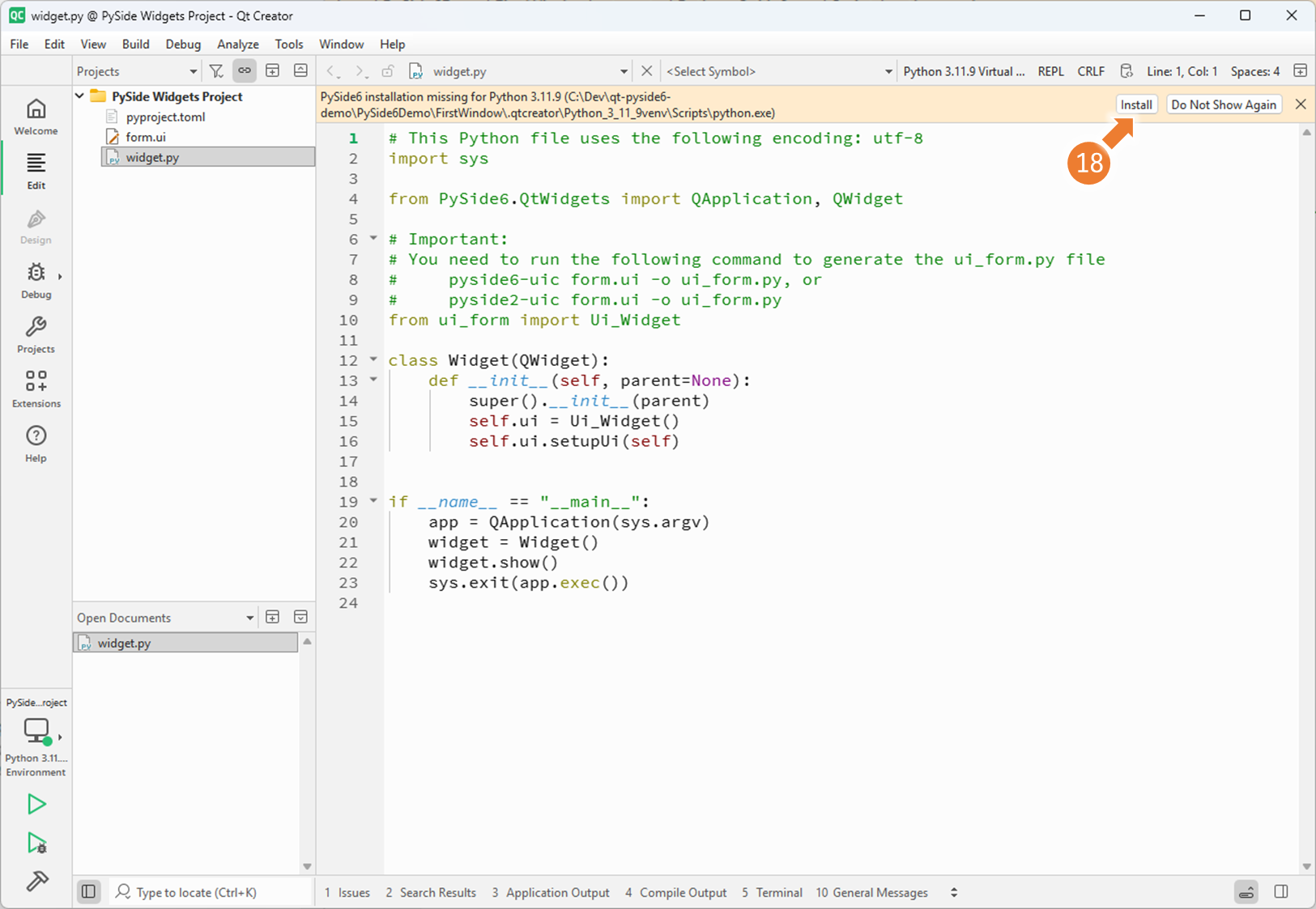Click the filter tree funnel icon
The image size is (1316, 909).
click(x=216, y=71)
